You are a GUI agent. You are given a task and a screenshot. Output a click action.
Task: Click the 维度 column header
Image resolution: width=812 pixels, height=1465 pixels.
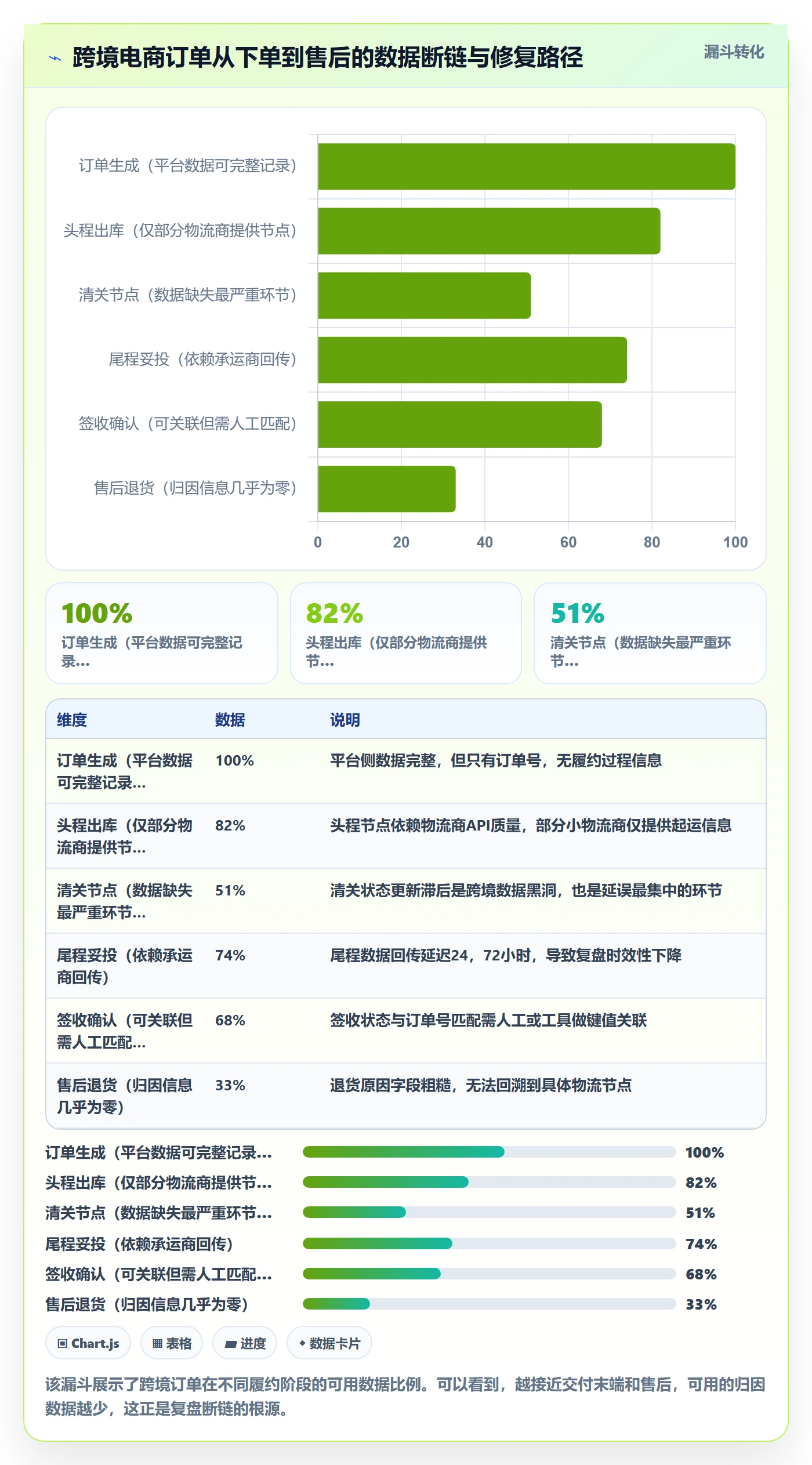pos(72,720)
